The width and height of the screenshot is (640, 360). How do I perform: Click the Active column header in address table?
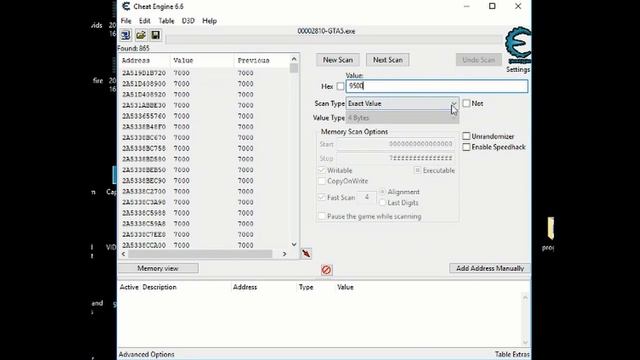tap(129, 287)
